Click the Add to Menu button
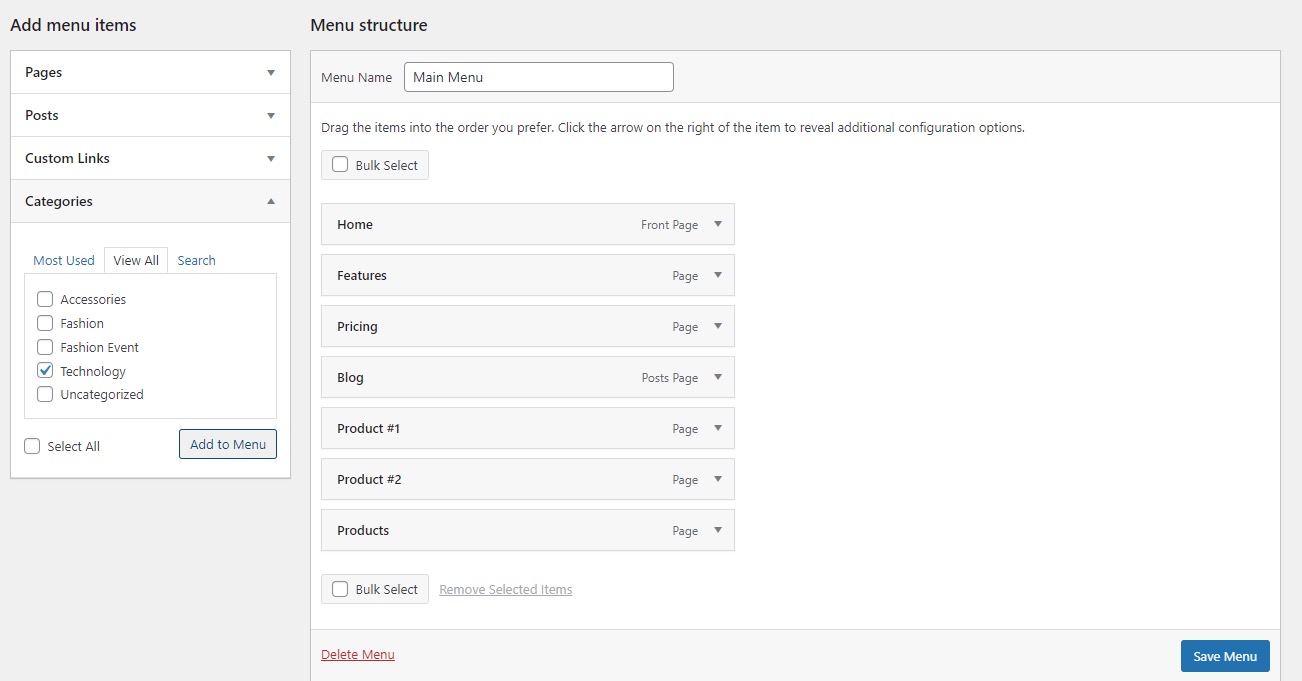This screenshot has width=1302, height=681. [228, 444]
